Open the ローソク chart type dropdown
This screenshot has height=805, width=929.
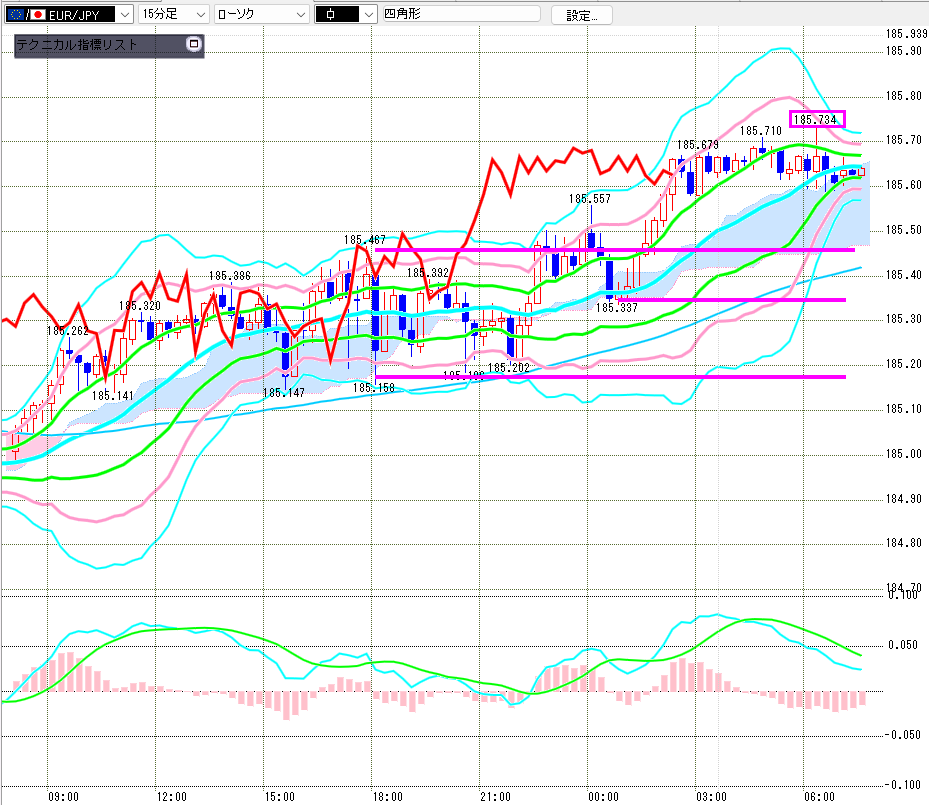261,14
